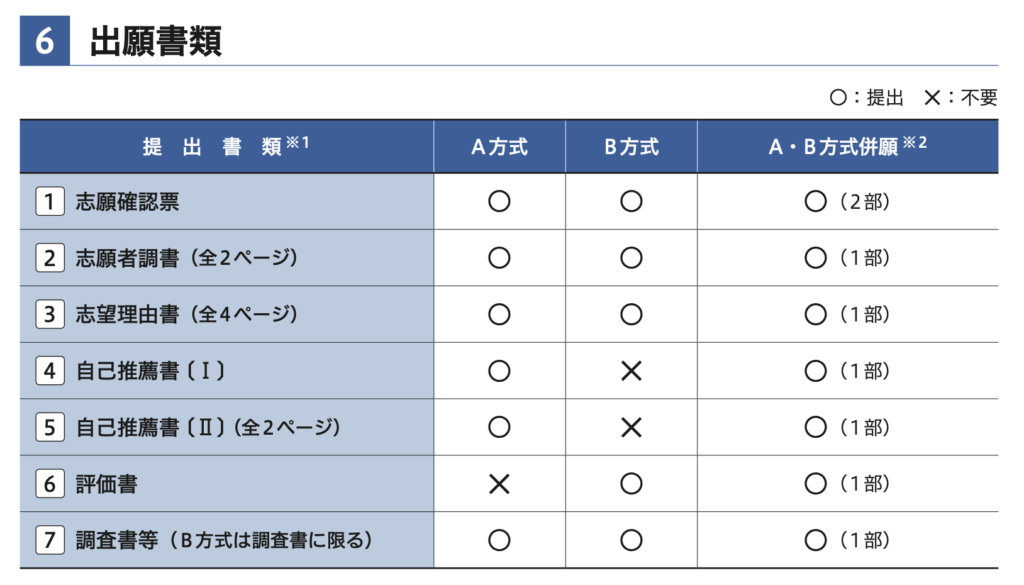Click the circle for 志願確認票 under A方式
The height and width of the screenshot is (585, 1024).
pyautogui.click(x=499, y=202)
